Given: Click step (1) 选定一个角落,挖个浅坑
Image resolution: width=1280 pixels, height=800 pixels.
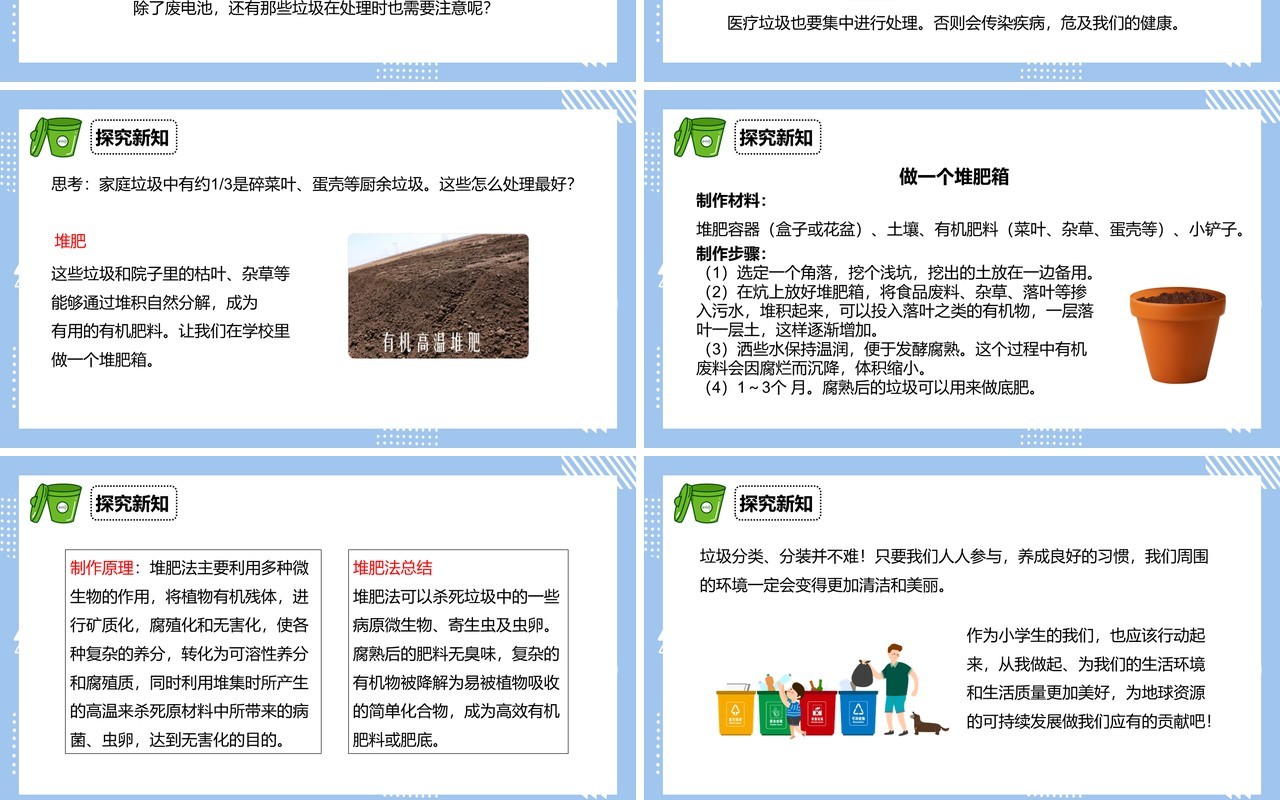Looking at the screenshot, I should (897, 272).
